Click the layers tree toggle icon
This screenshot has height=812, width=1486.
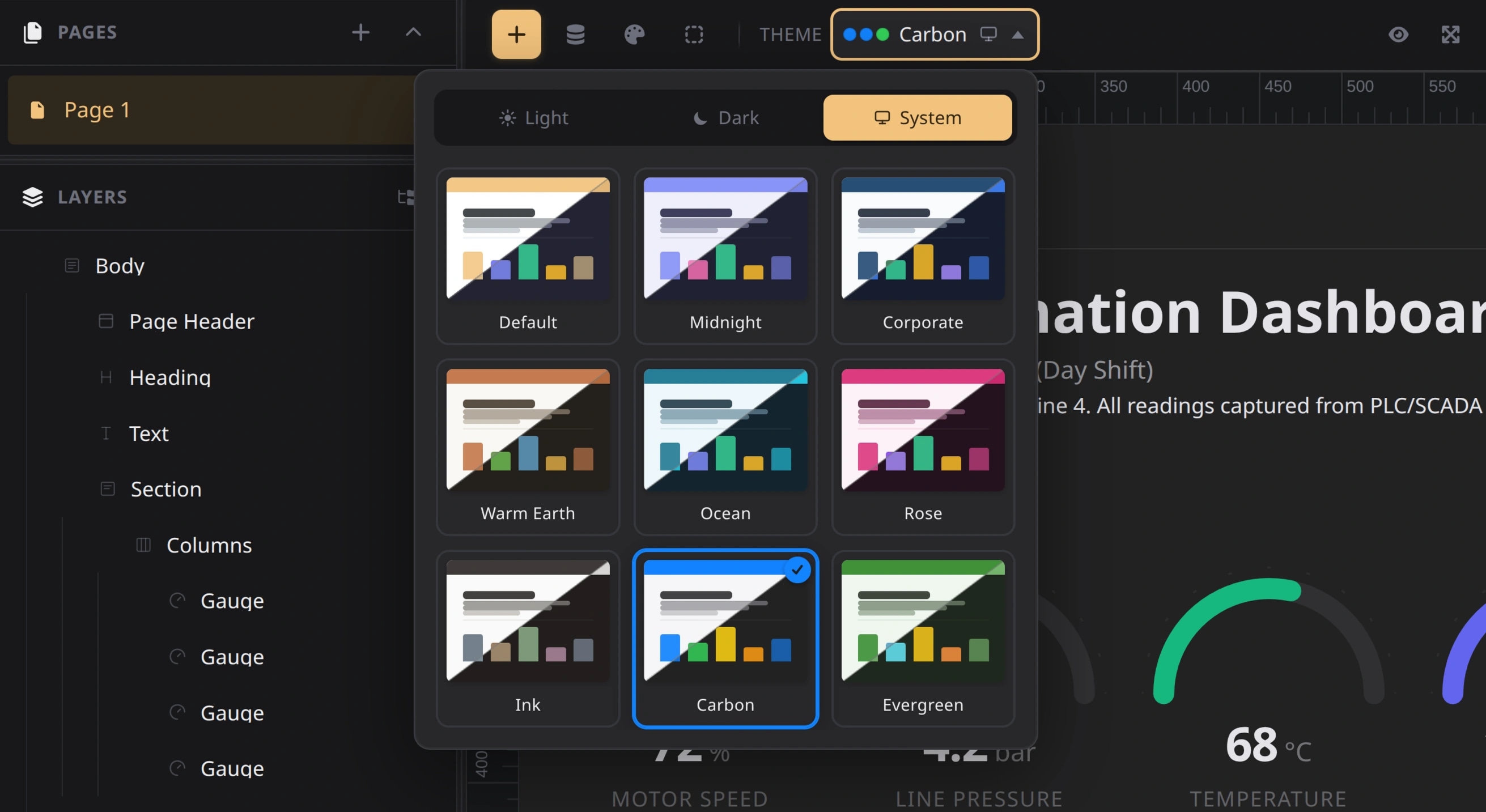coord(406,197)
